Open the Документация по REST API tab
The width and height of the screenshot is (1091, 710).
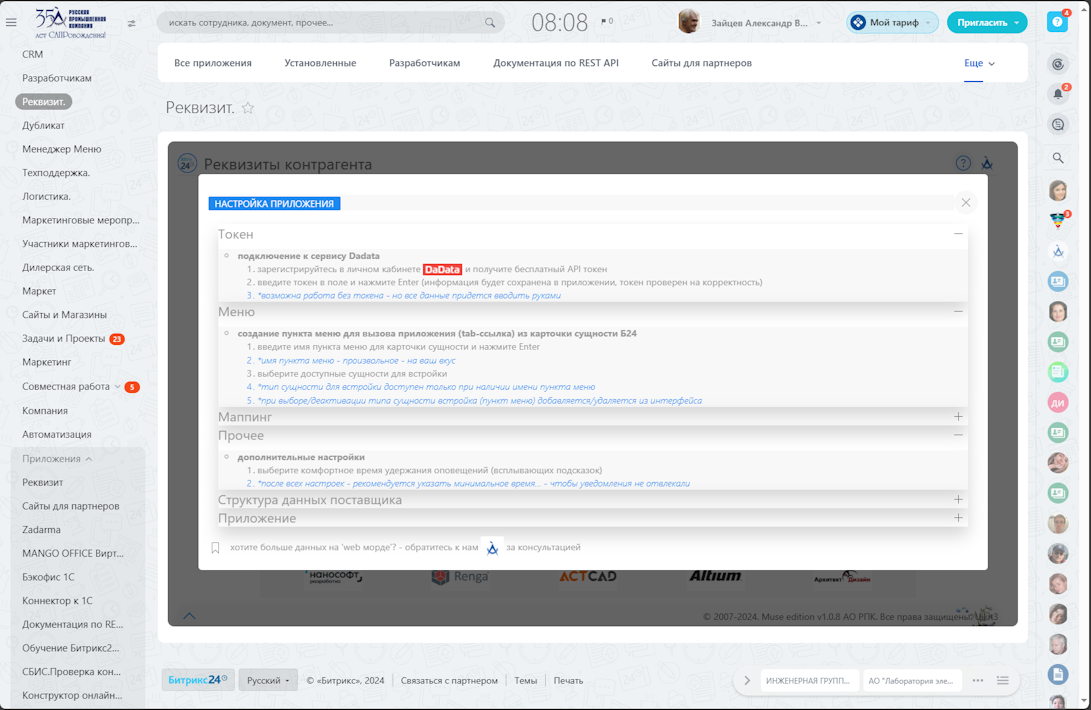(x=555, y=63)
